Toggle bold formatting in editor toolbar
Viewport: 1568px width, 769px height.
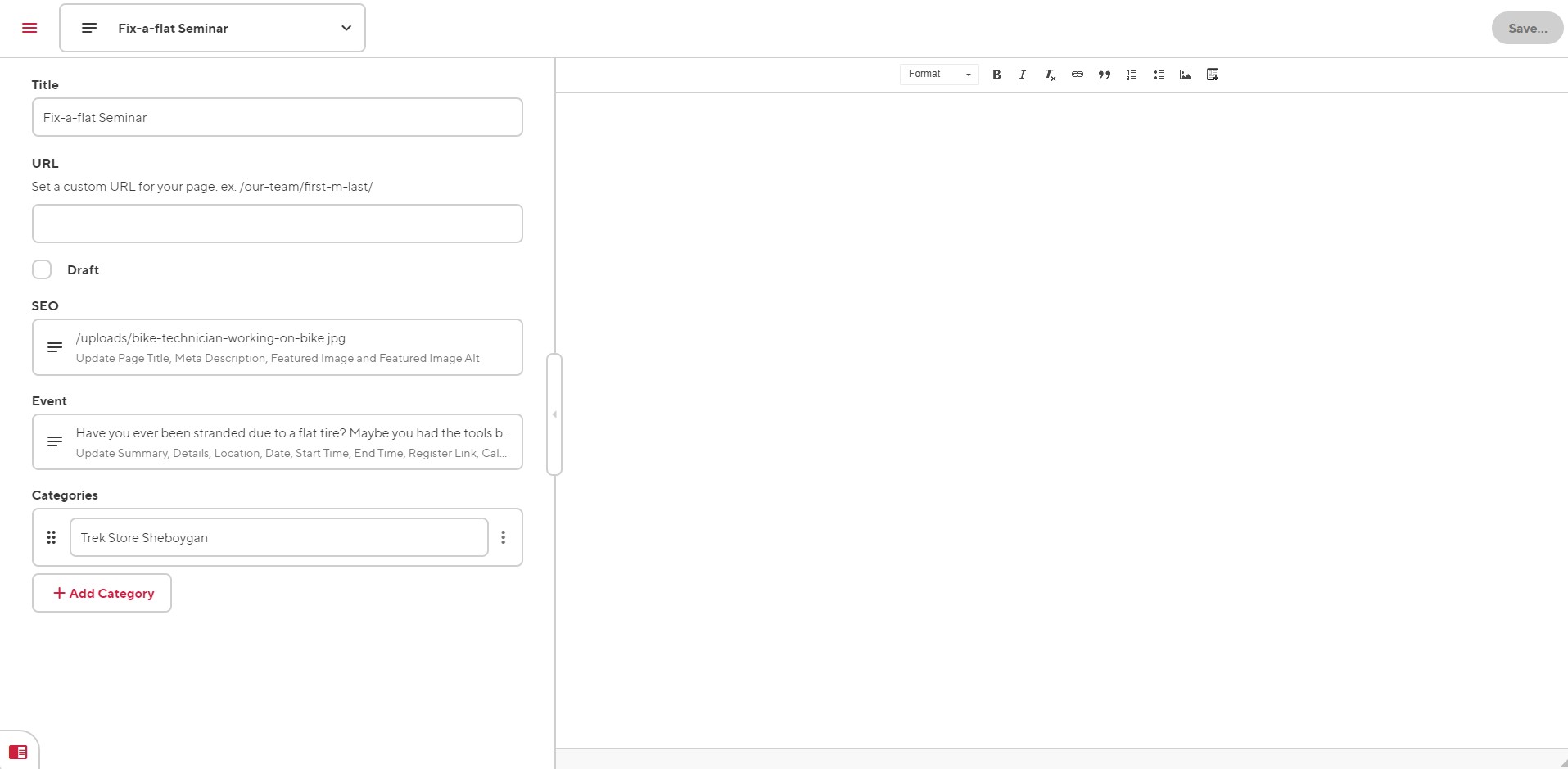(x=996, y=75)
